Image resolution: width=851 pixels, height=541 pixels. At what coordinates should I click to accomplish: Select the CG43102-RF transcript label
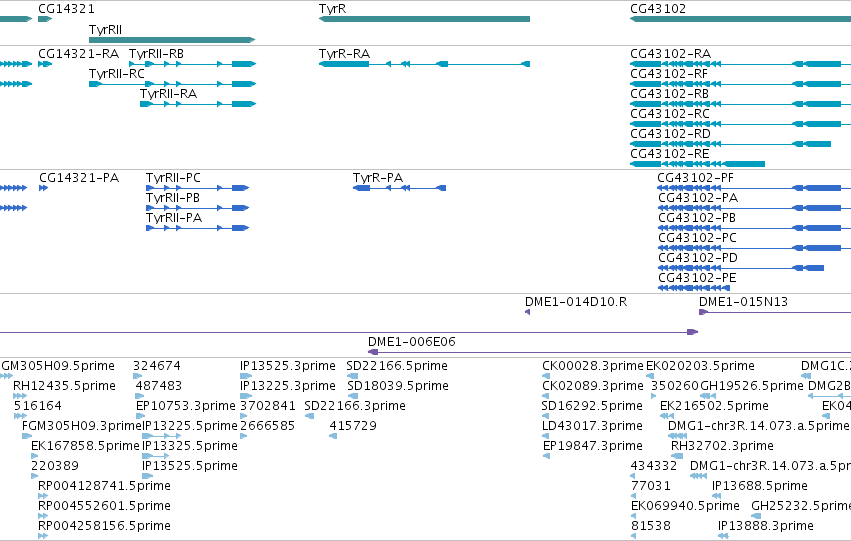(669, 74)
